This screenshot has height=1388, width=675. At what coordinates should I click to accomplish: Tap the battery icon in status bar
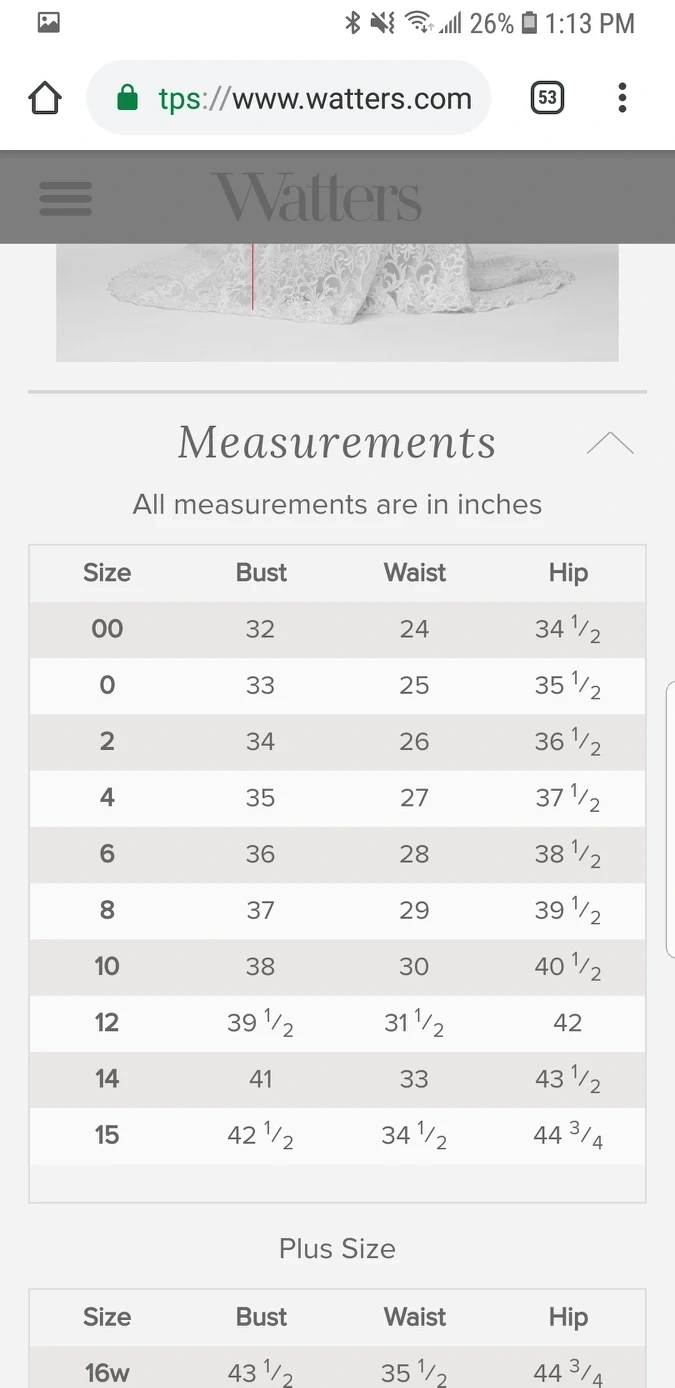pyautogui.click(x=529, y=23)
